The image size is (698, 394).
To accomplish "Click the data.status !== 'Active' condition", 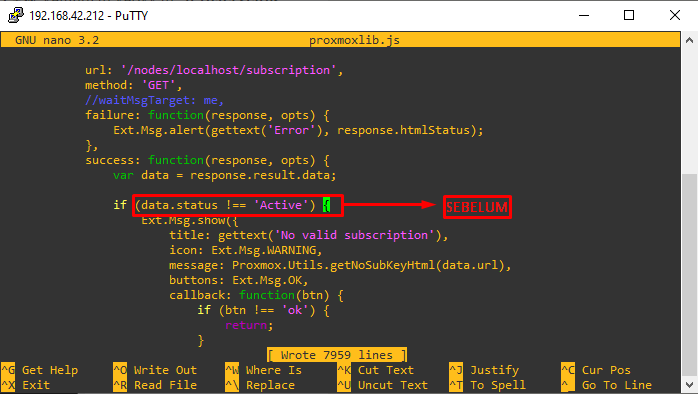I will [225, 205].
